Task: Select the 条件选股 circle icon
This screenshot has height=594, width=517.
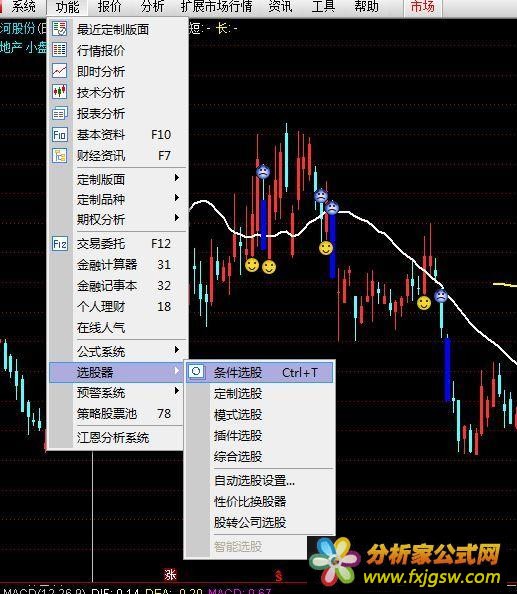Action: click(196, 372)
